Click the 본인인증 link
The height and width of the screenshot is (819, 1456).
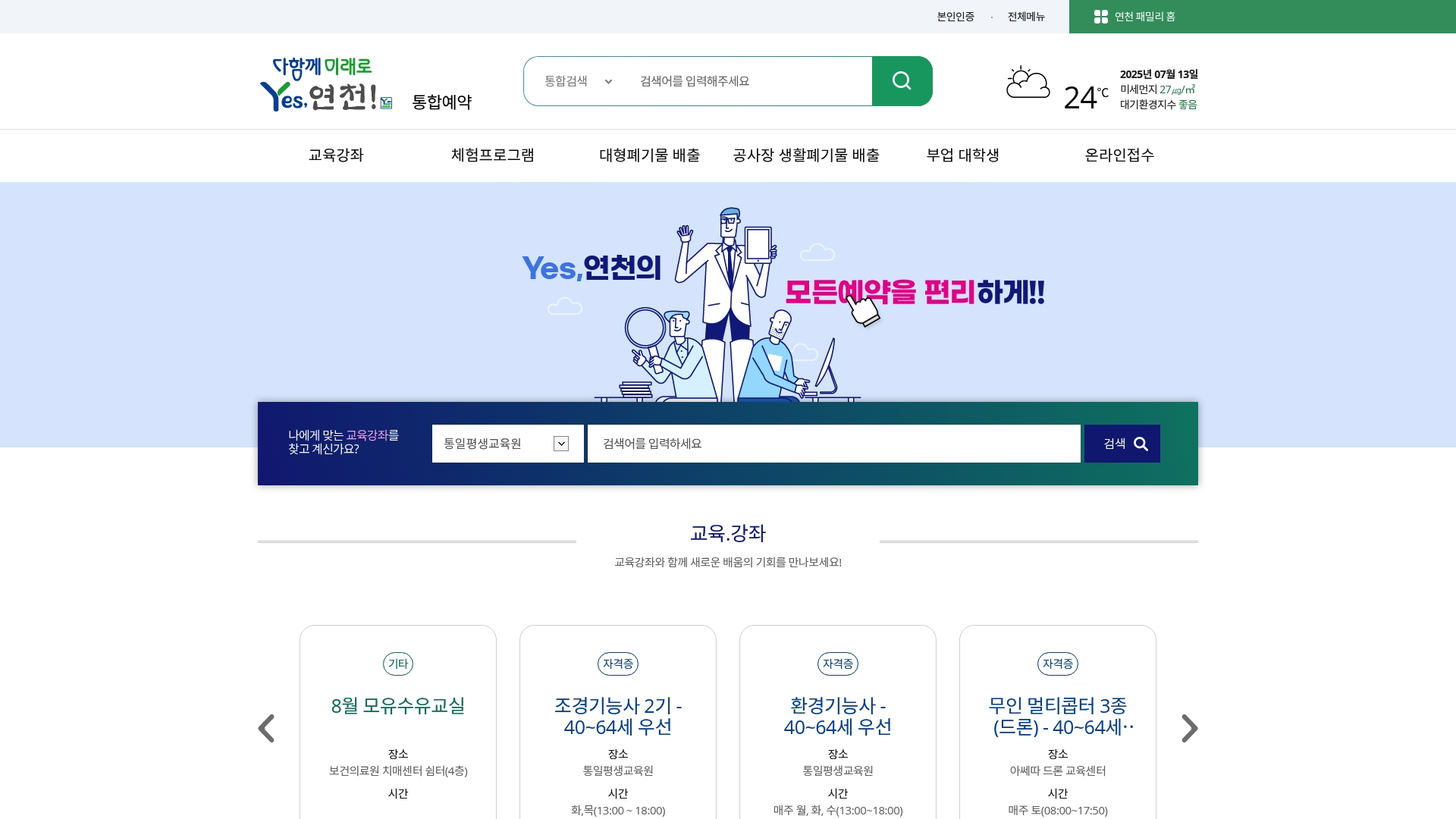pos(955,17)
